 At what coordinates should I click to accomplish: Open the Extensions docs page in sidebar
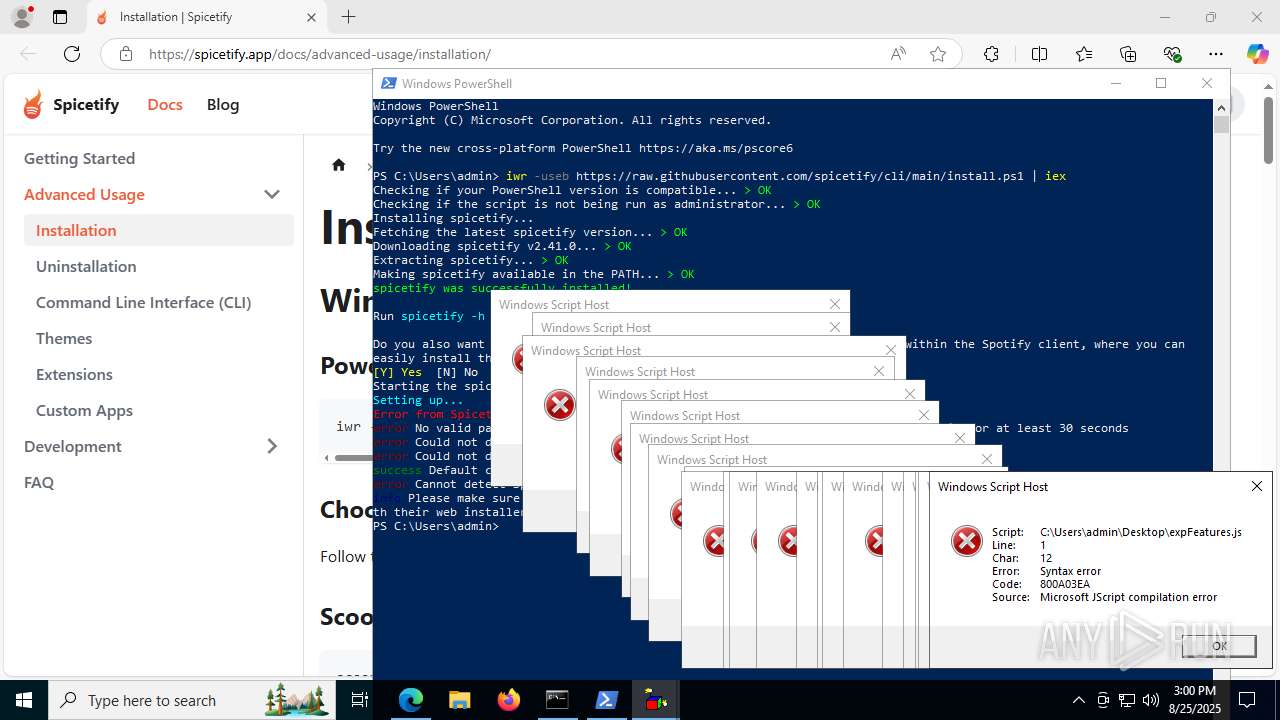click(74, 374)
